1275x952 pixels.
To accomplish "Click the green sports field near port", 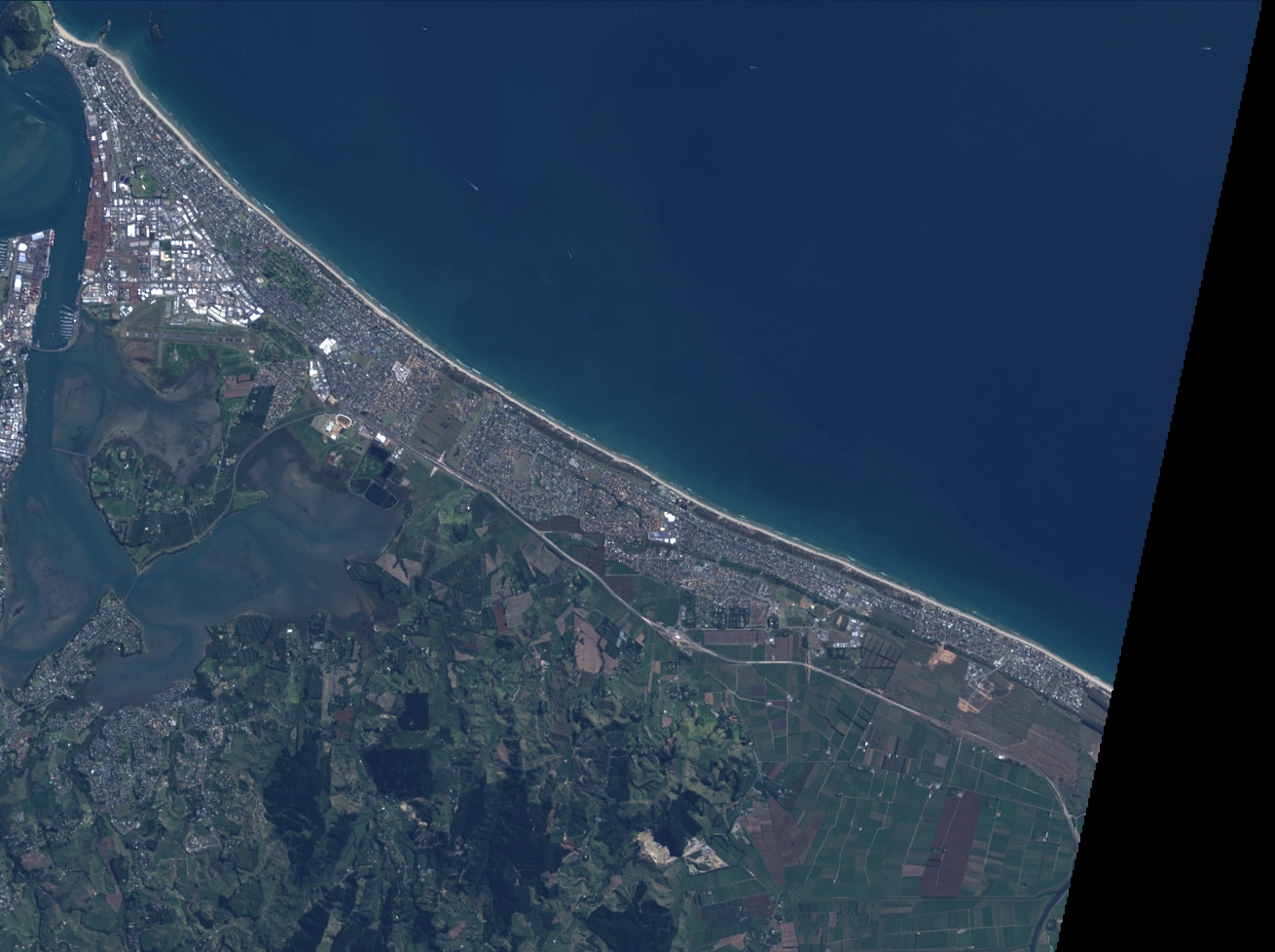I will pyautogui.click(x=144, y=182).
